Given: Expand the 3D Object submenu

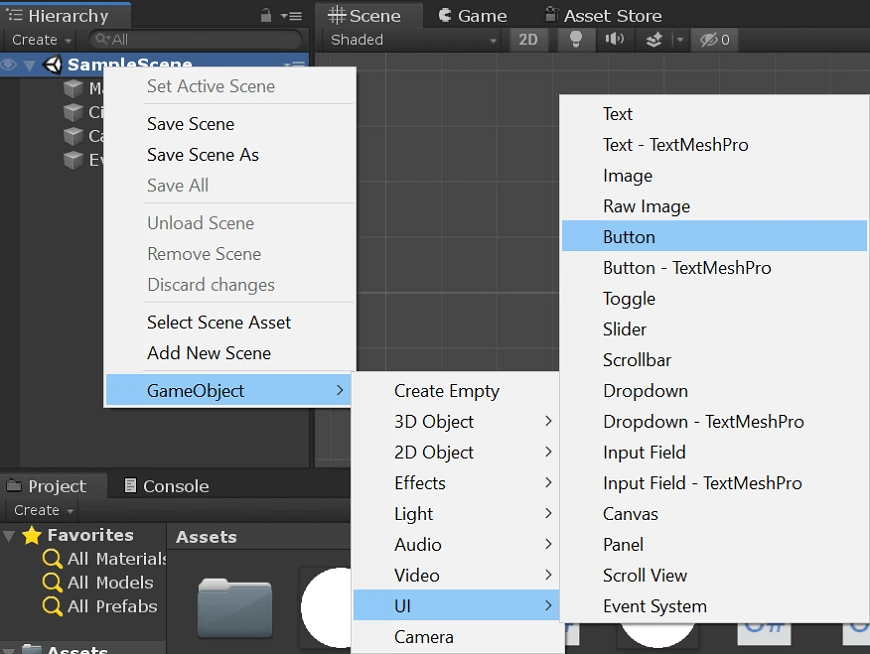Looking at the screenshot, I should (456, 422).
